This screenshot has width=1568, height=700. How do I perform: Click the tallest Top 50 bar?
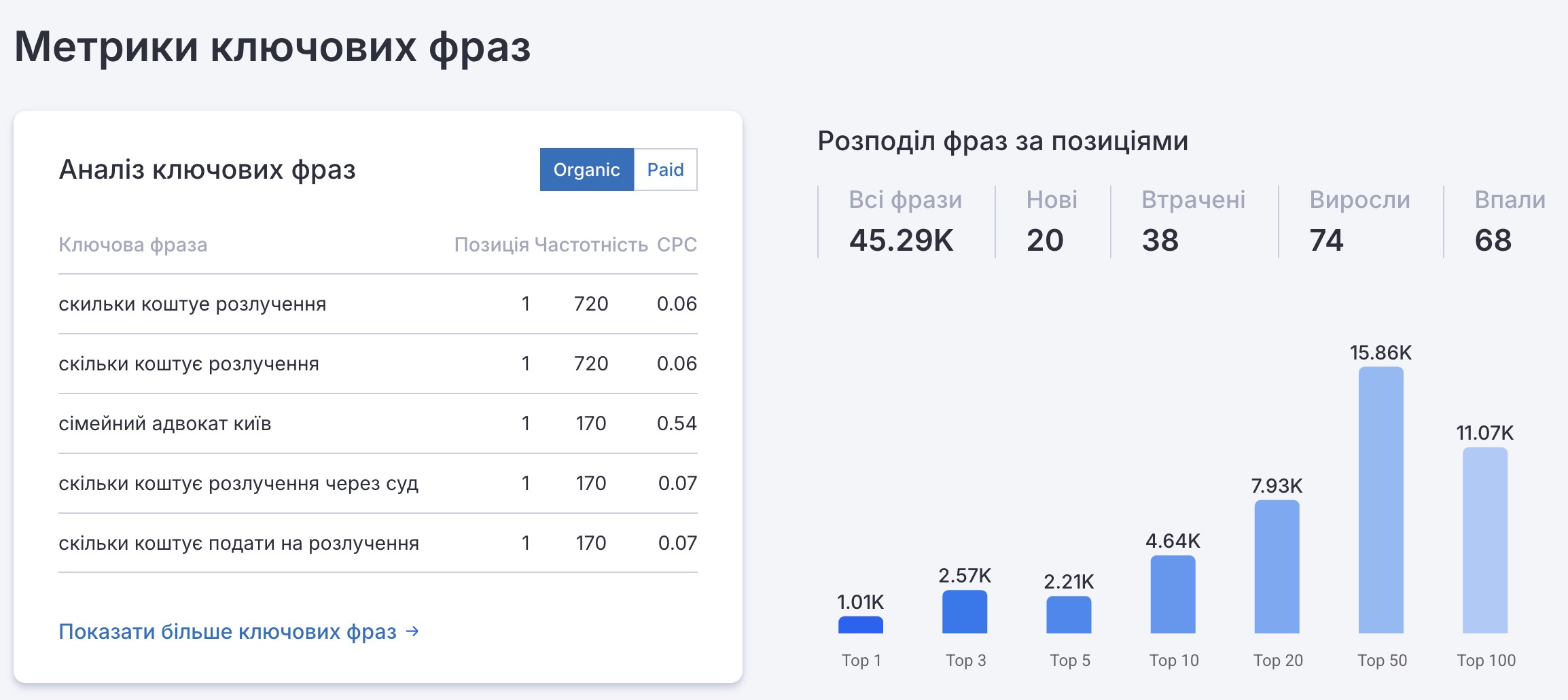(1380, 500)
